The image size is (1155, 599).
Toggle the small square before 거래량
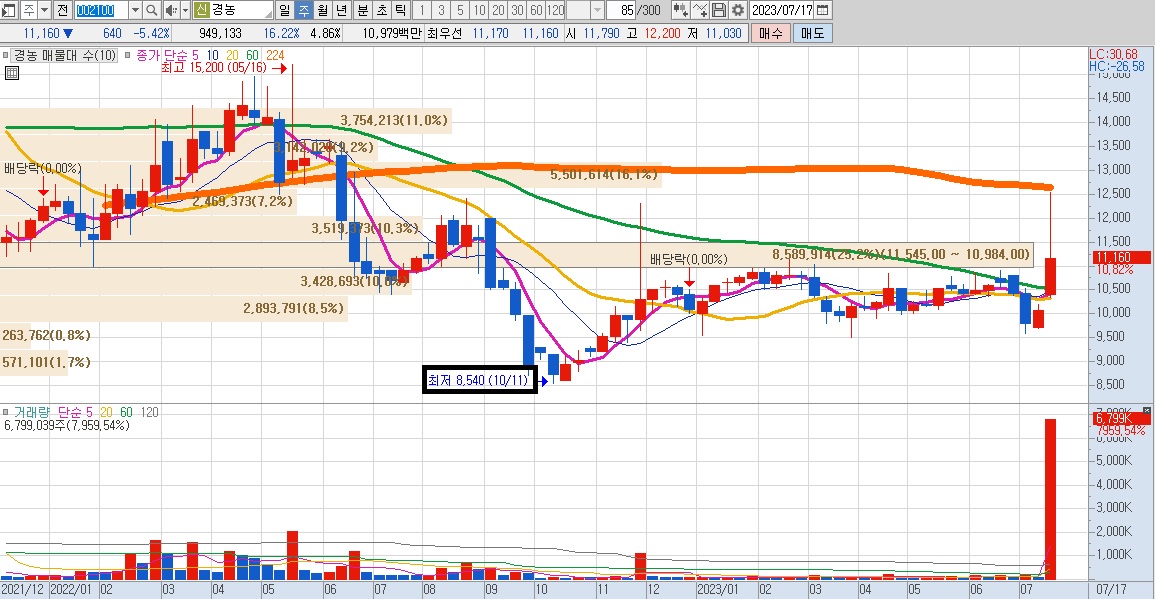click(x=6, y=413)
